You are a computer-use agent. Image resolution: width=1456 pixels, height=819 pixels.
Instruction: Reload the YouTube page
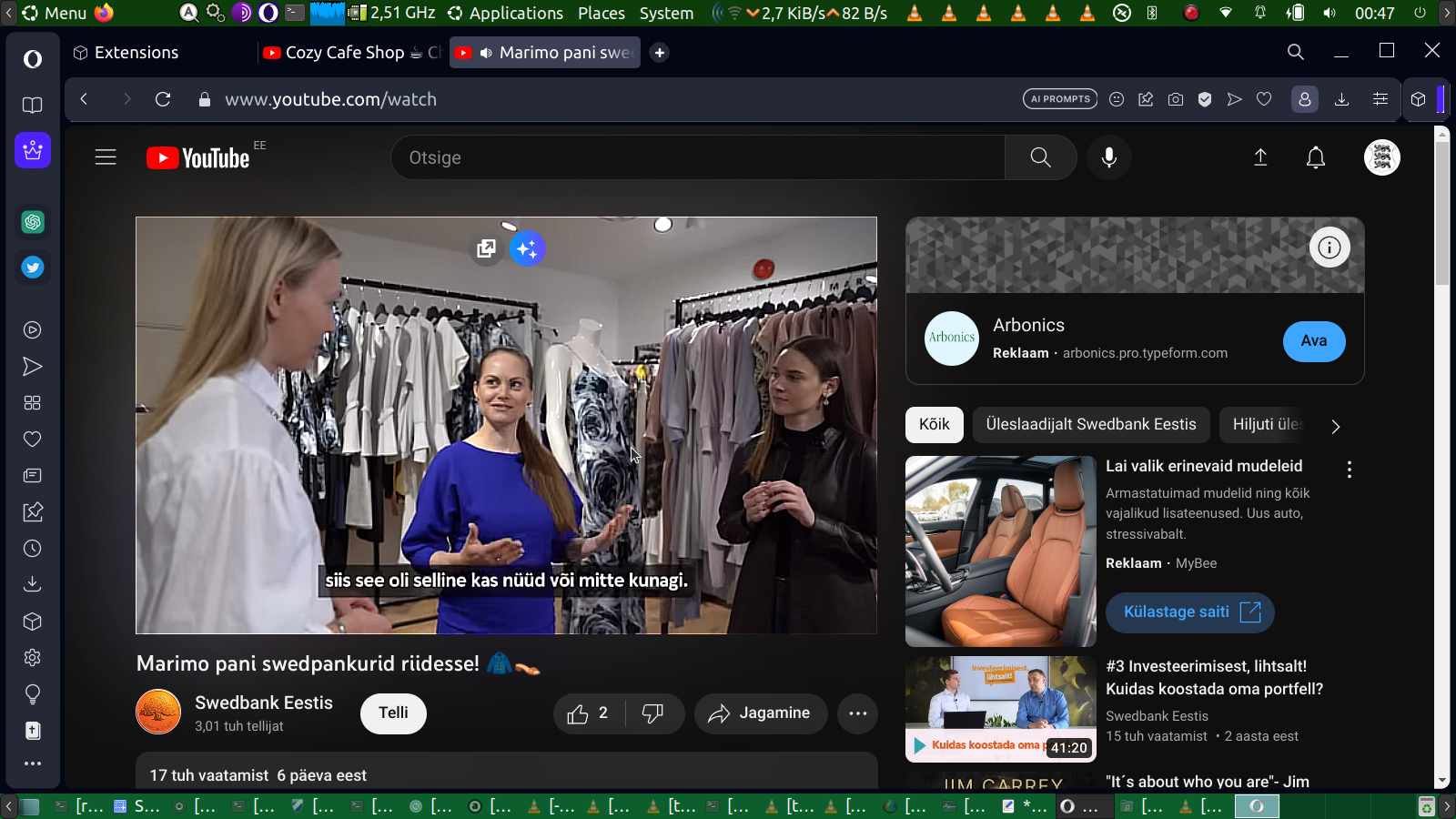coord(163,99)
